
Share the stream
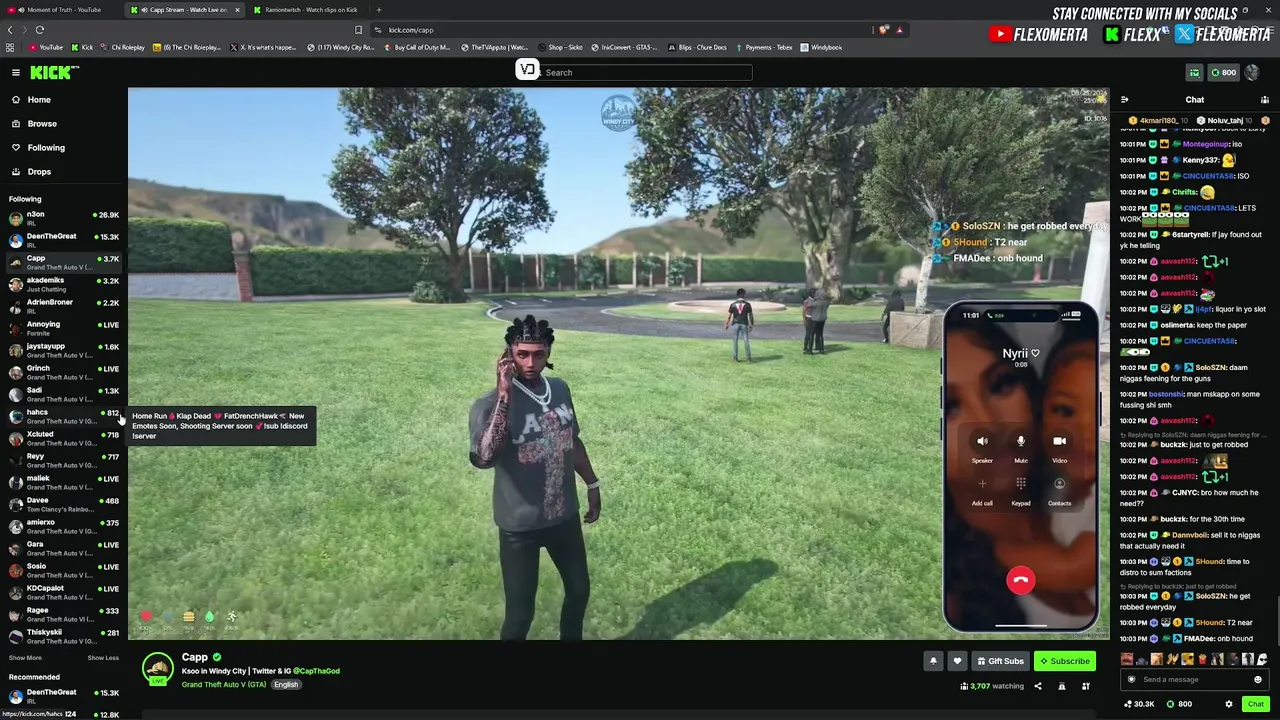point(1037,686)
